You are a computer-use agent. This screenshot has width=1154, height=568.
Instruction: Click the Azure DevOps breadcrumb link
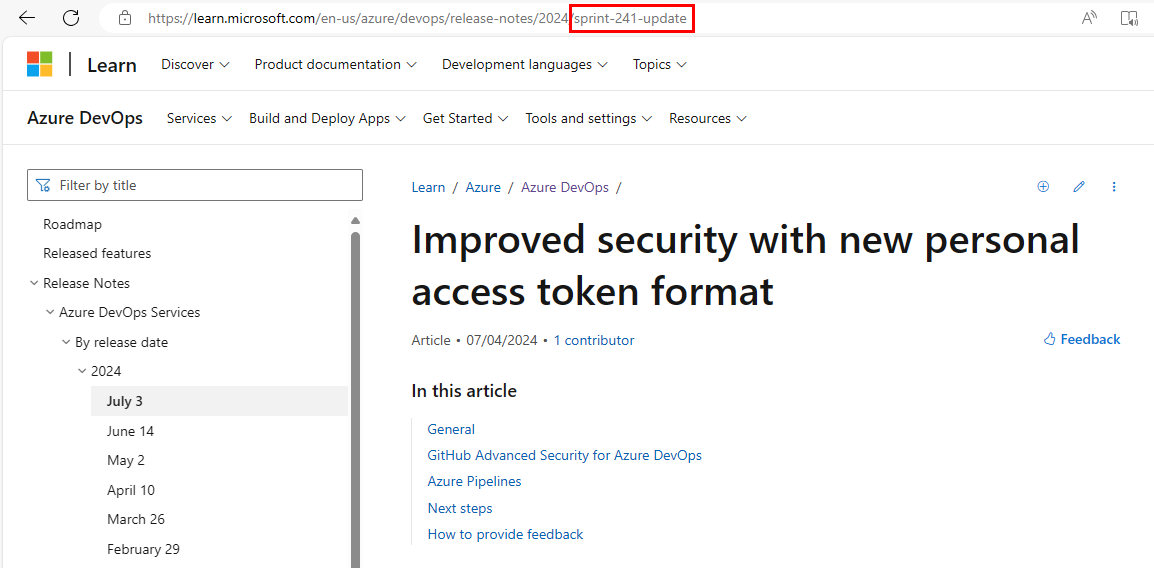(x=565, y=187)
